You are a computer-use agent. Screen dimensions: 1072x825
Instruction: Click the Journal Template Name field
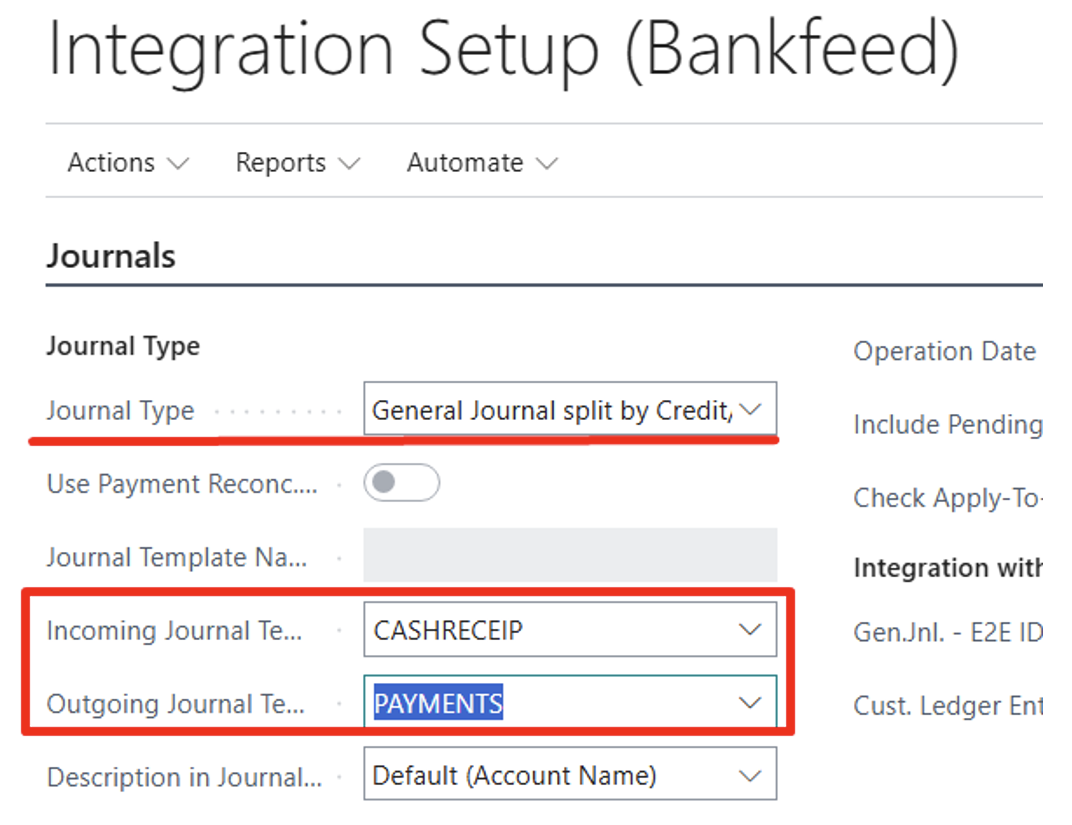pyautogui.click(x=570, y=555)
